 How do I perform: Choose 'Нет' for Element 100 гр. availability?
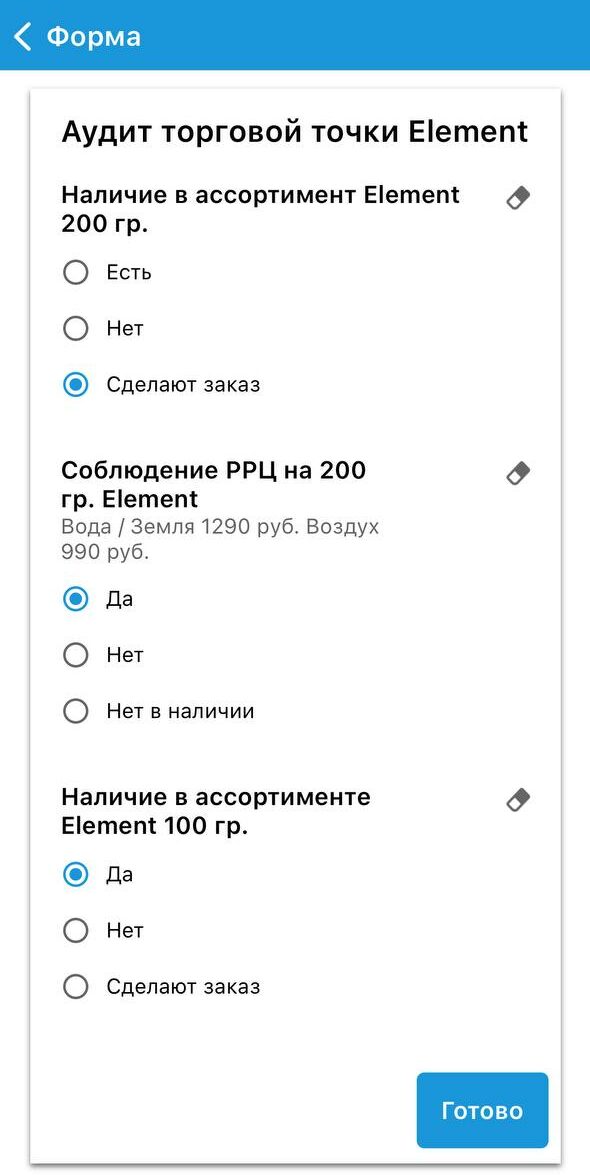tap(75, 930)
